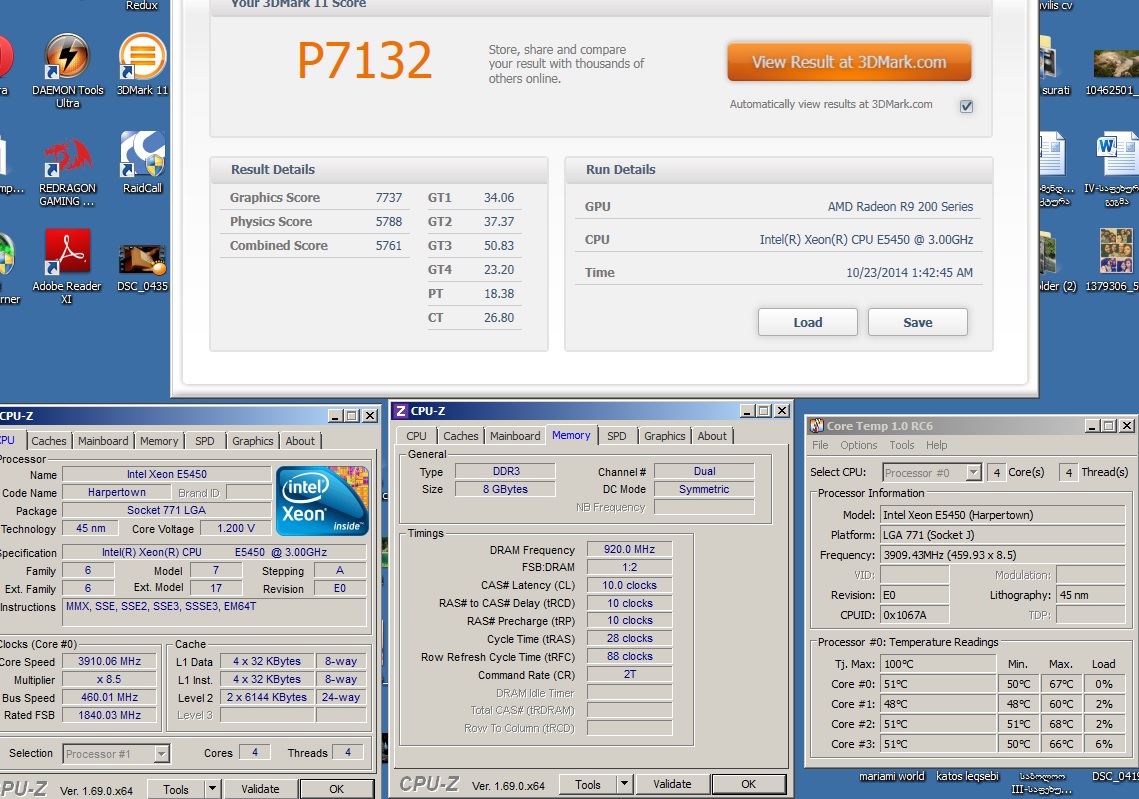
Task: Click Physics Score value 5788
Action: coord(389,222)
